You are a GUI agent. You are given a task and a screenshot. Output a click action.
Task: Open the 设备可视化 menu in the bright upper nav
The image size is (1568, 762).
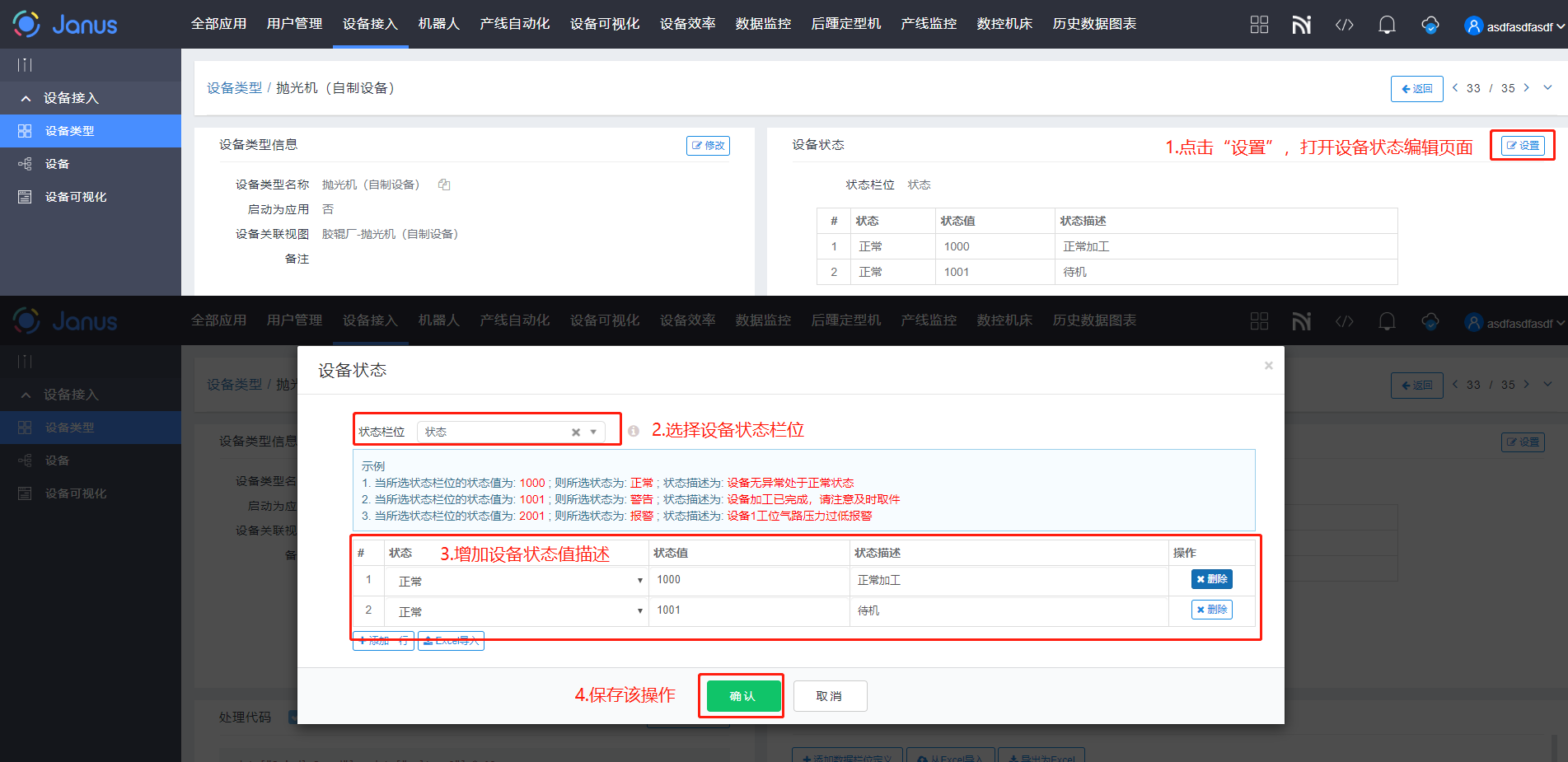pos(605,24)
